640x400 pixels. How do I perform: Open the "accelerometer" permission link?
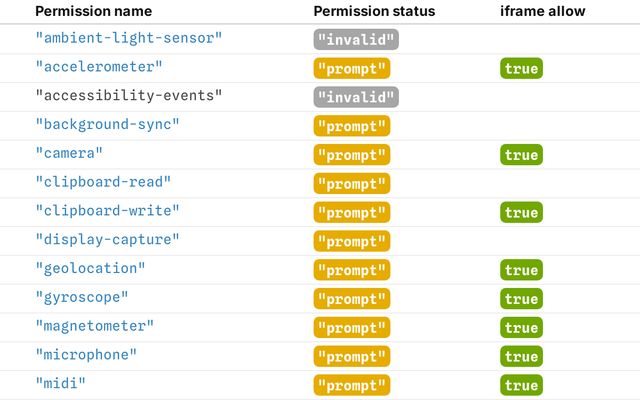pos(99,67)
